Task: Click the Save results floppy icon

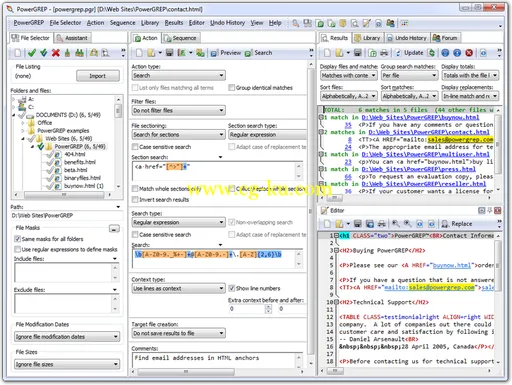Action: (358, 53)
